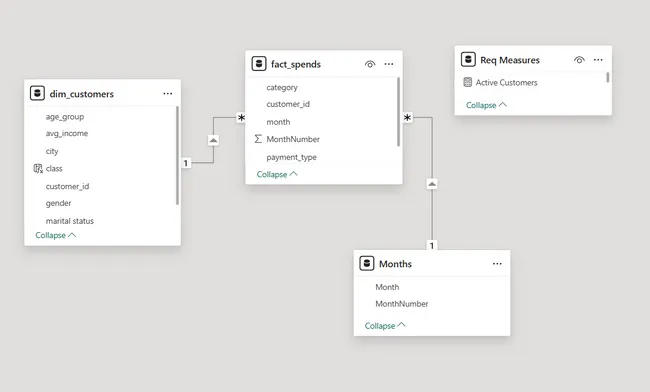Collapse the Req Measures table card

pyautogui.click(x=486, y=105)
